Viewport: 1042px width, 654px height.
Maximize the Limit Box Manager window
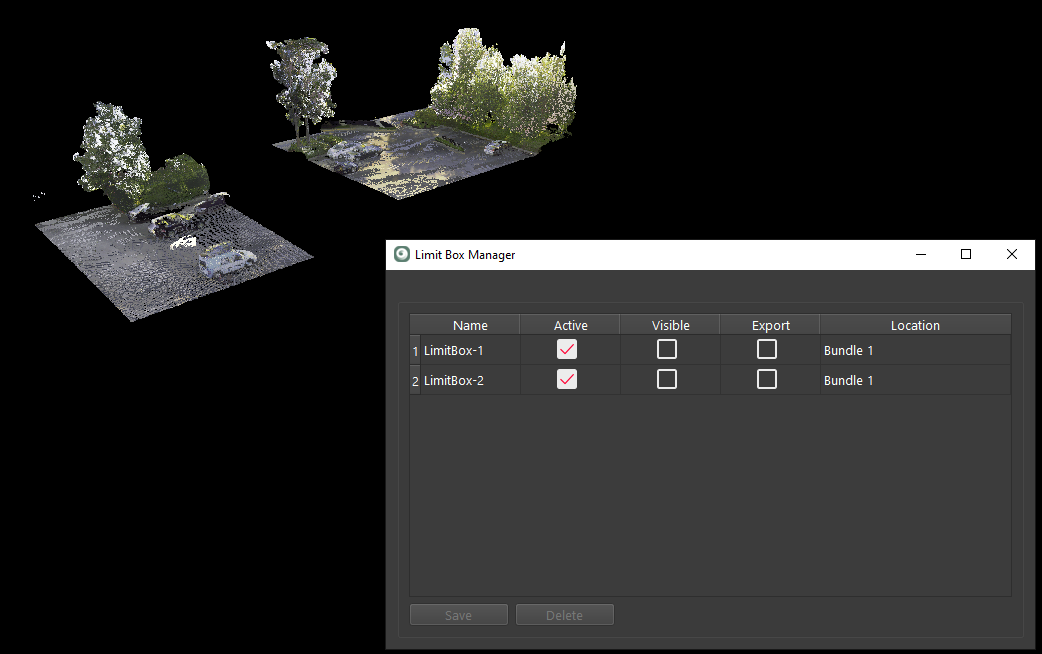[966, 255]
